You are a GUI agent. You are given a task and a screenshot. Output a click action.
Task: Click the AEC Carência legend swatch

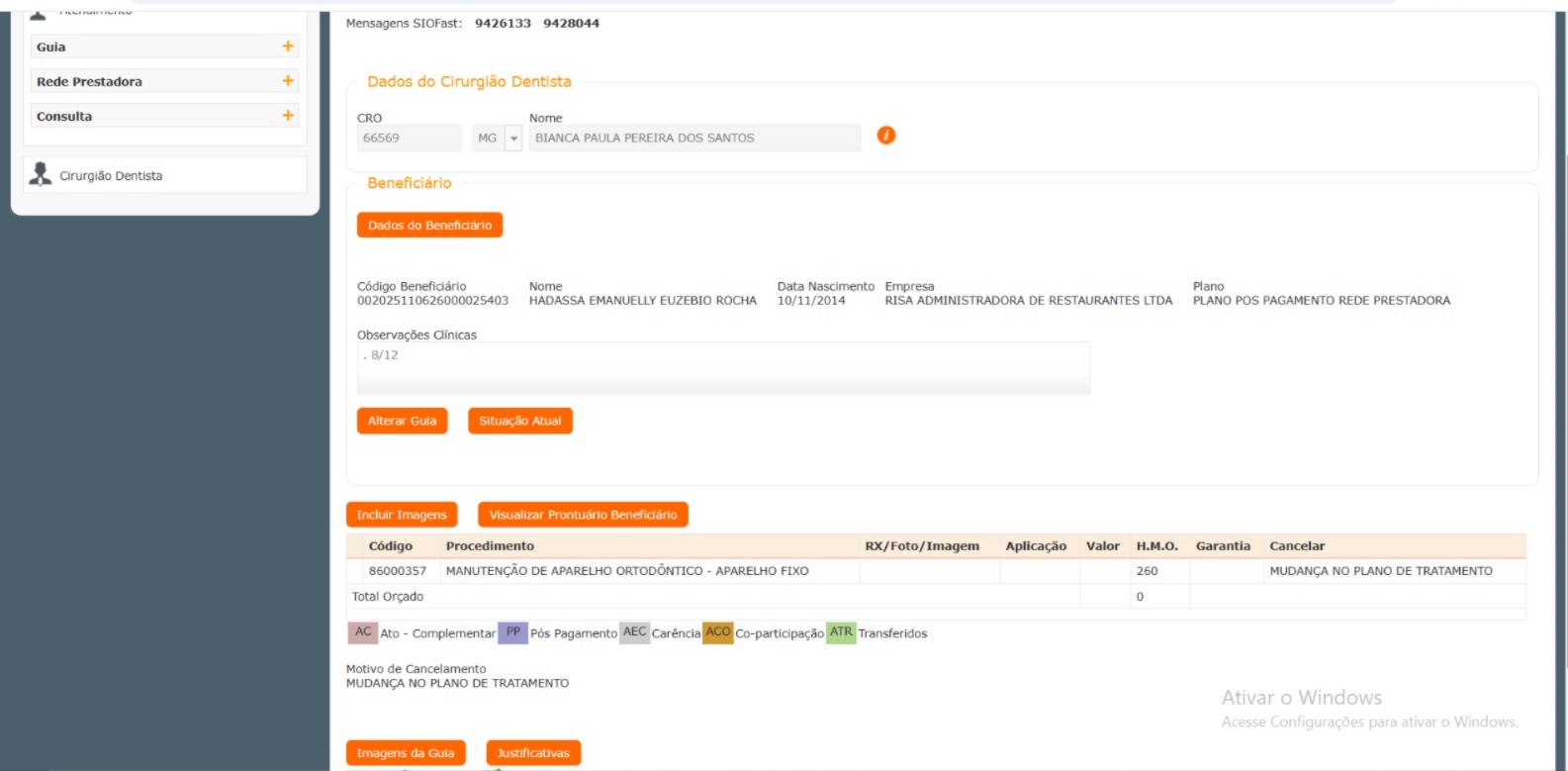point(634,632)
